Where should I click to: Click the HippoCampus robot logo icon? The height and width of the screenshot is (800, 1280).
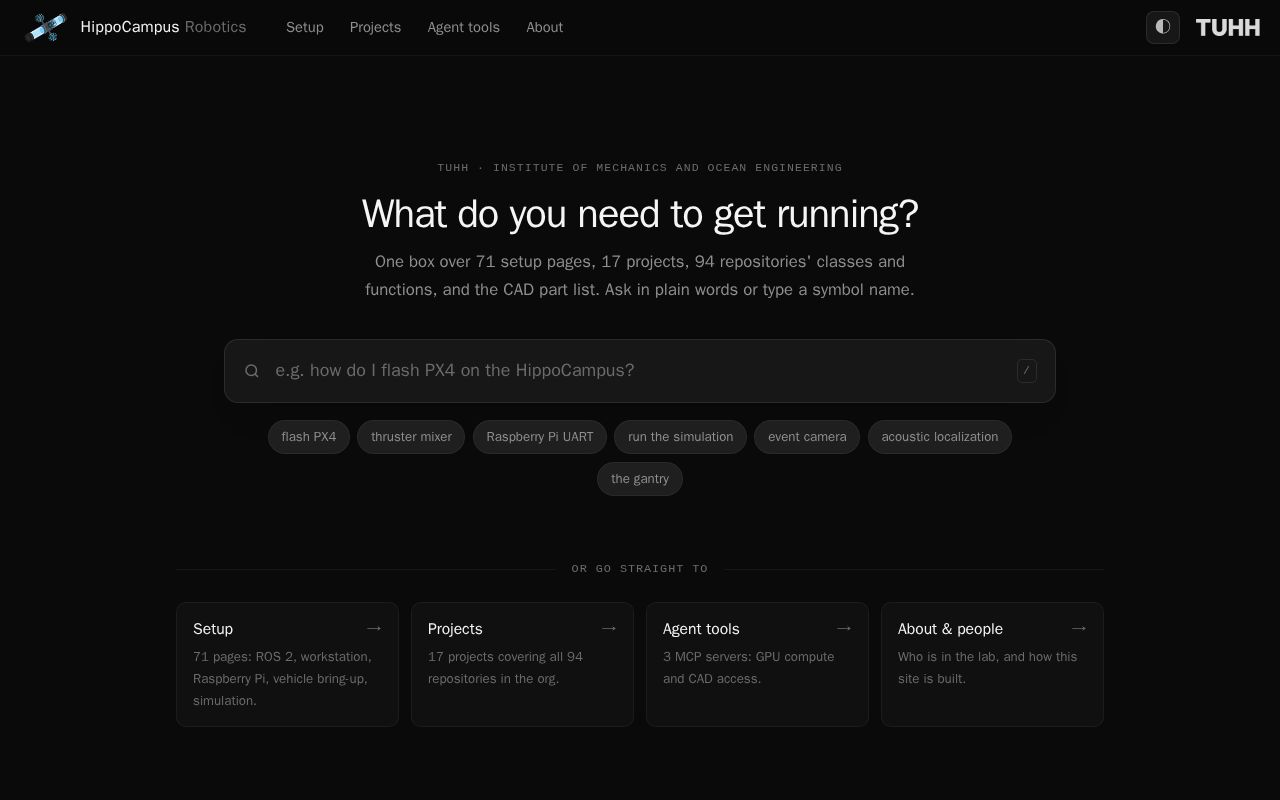(x=46, y=27)
